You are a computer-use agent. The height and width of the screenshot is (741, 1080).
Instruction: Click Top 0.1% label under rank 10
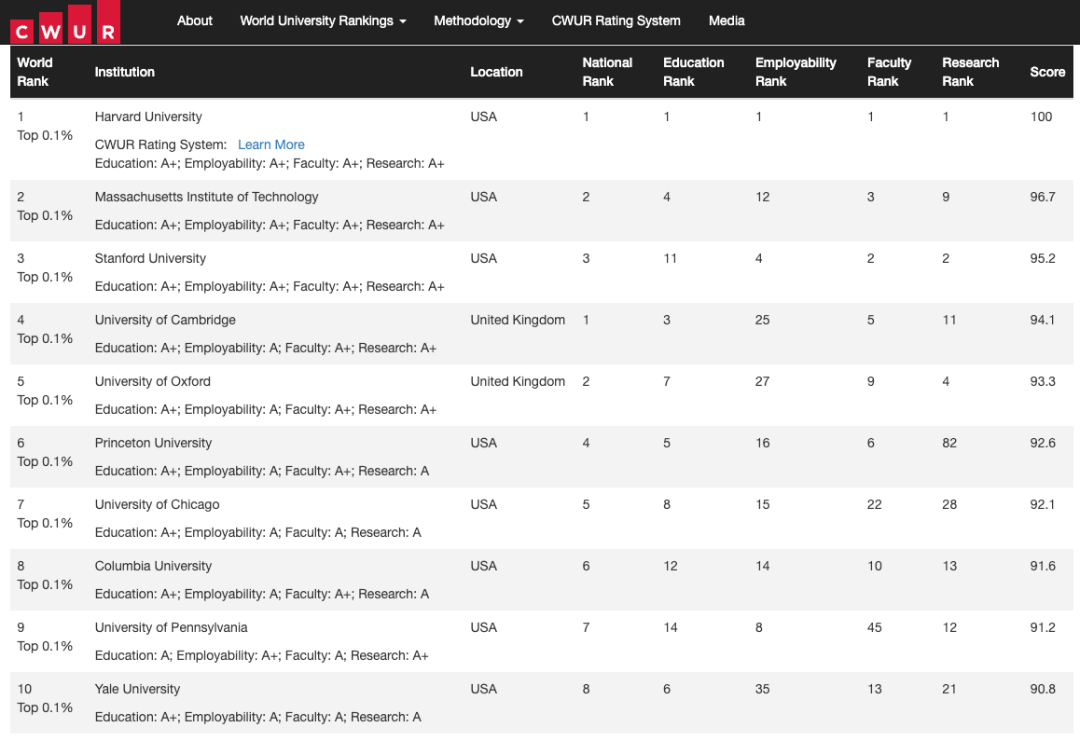[45, 707]
